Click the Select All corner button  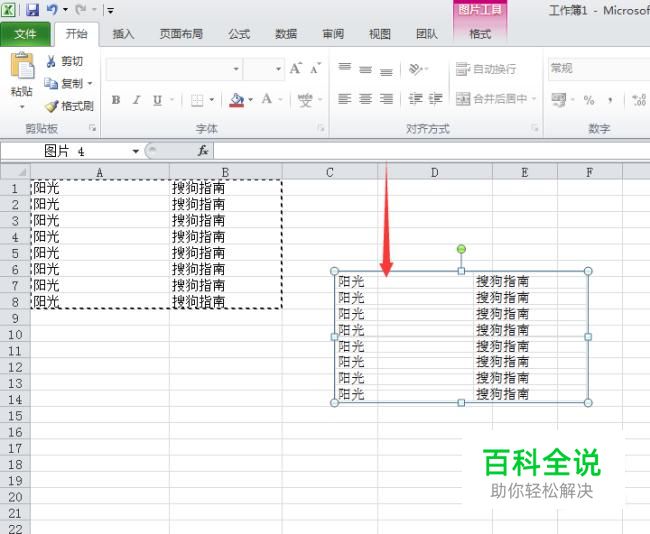(15, 171)
